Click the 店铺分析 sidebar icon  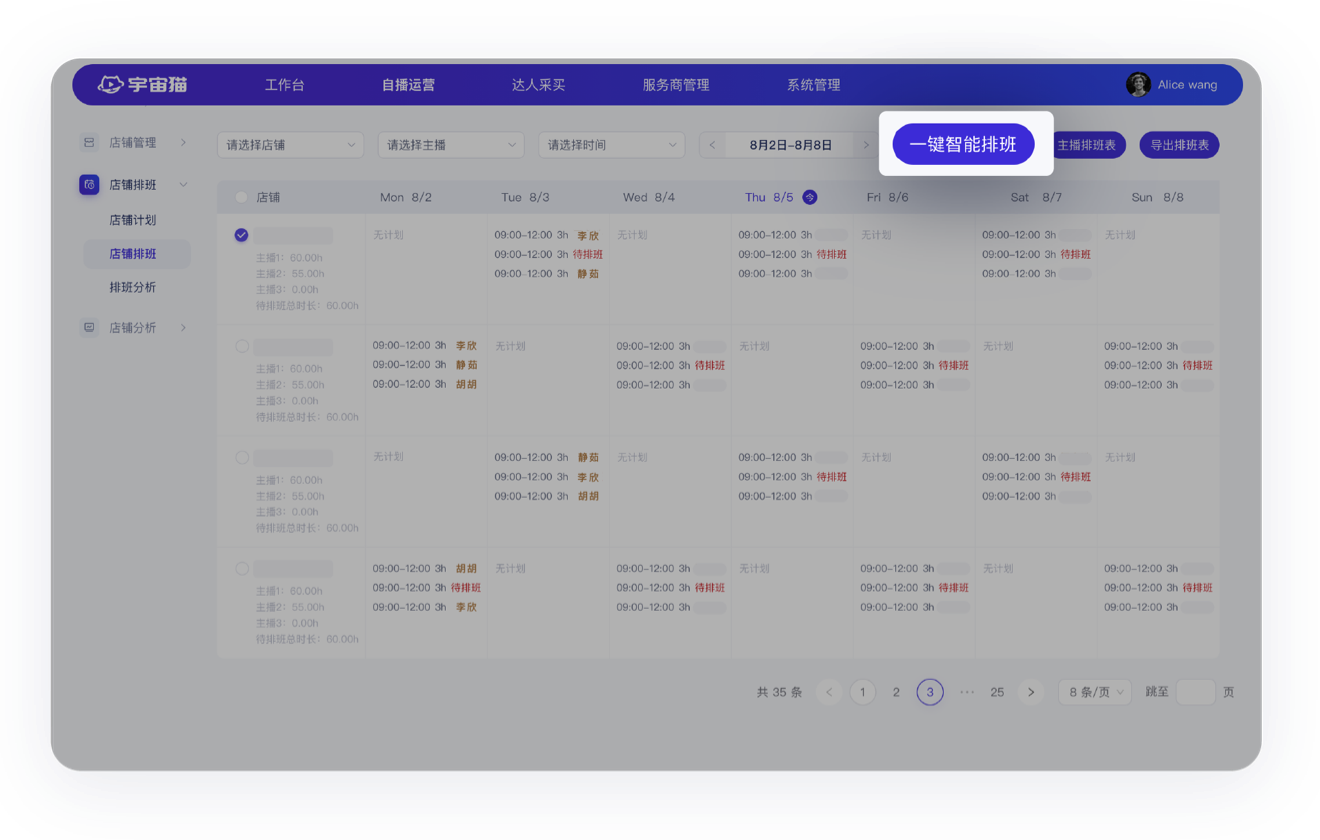click(89, 327)
